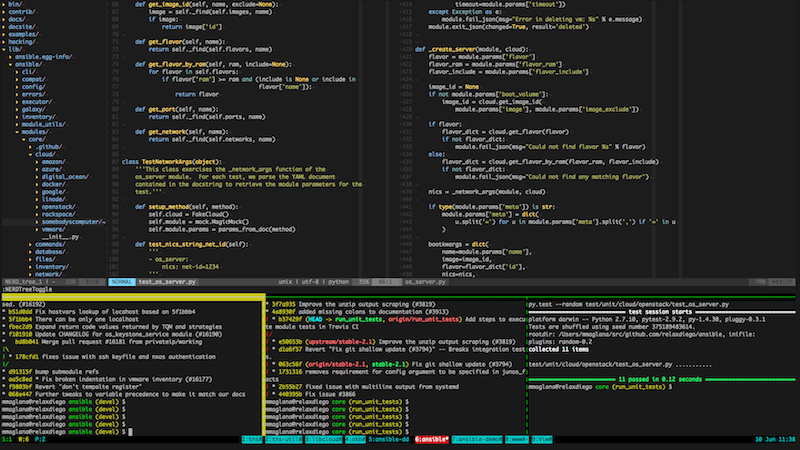The height and width of the screenshot is (450, 800).
Task: Click the utf-8 encoding indicator
Action: point(310,282)
